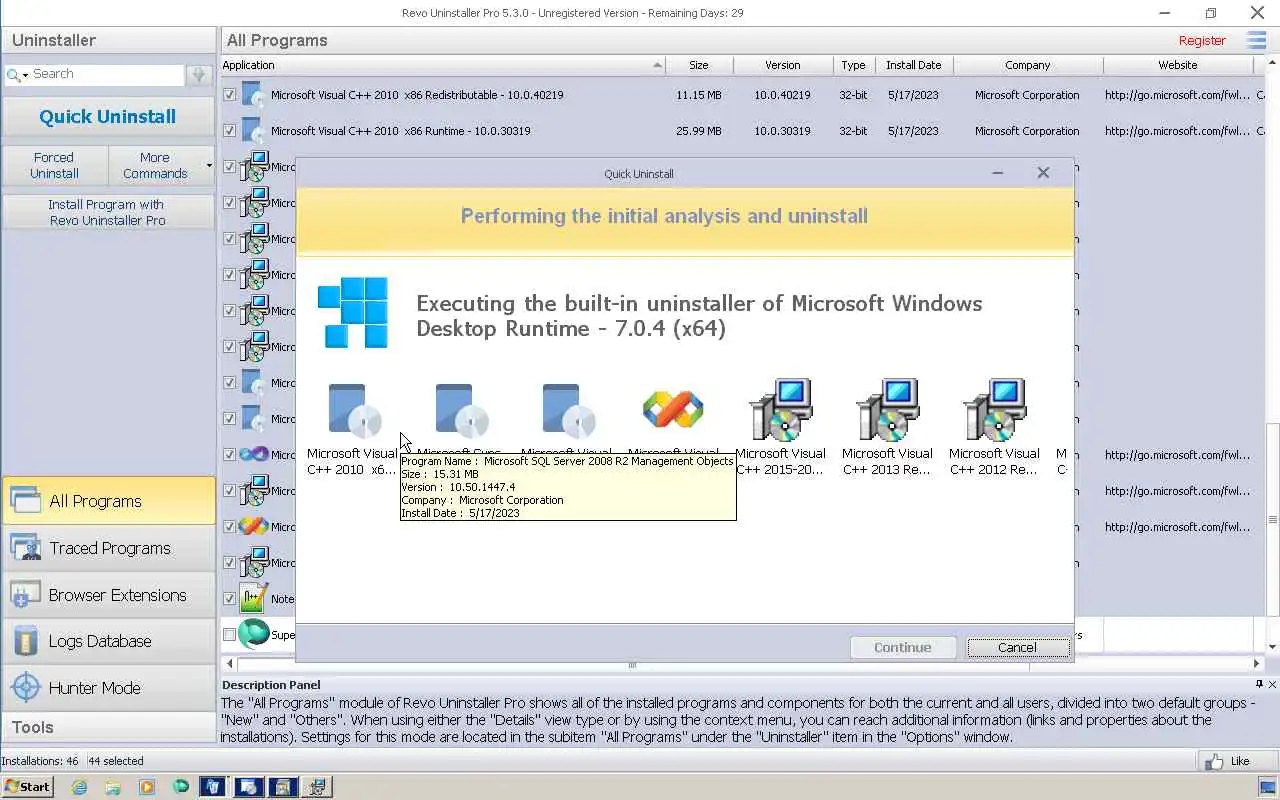This screenshot has height=800, width=1280.
Task: Click Install Program with Revo Uninstaller Pro
Action: click(108, 212)
